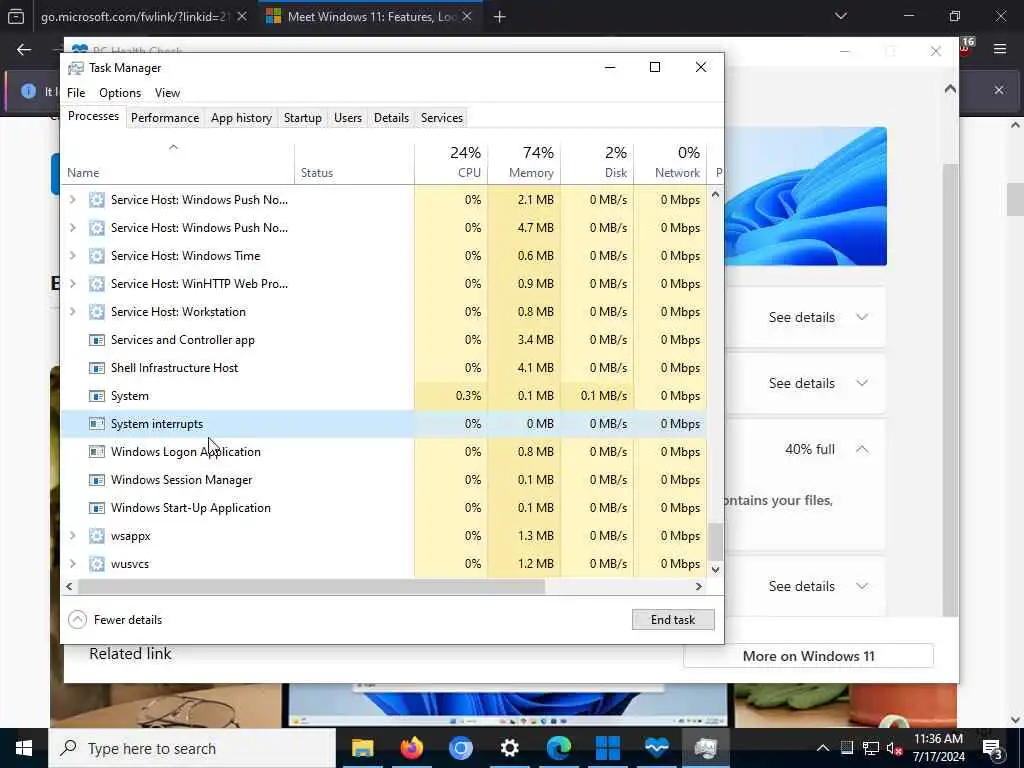Open Firefox from the taskbar
The height and width of the screenshot is (768, 1024).
(x=411, y=748)
